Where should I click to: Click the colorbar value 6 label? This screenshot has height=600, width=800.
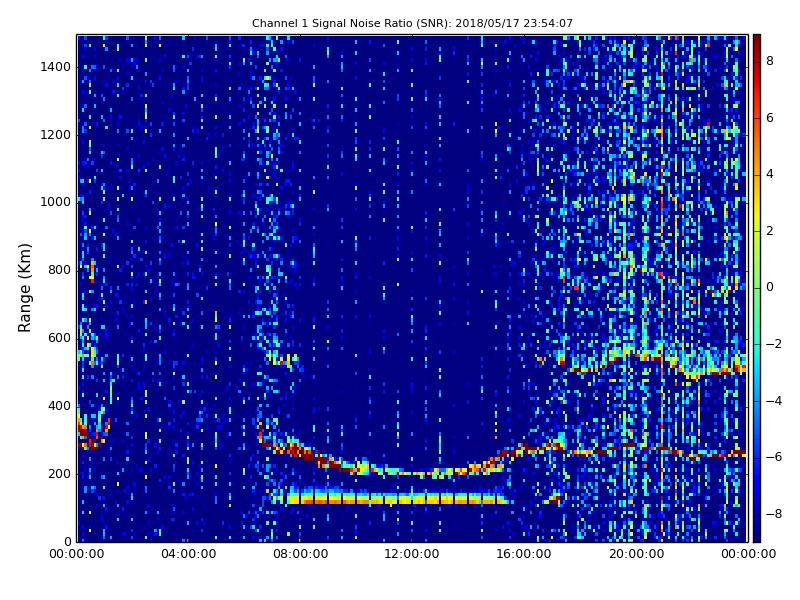(x=770, y=118)
